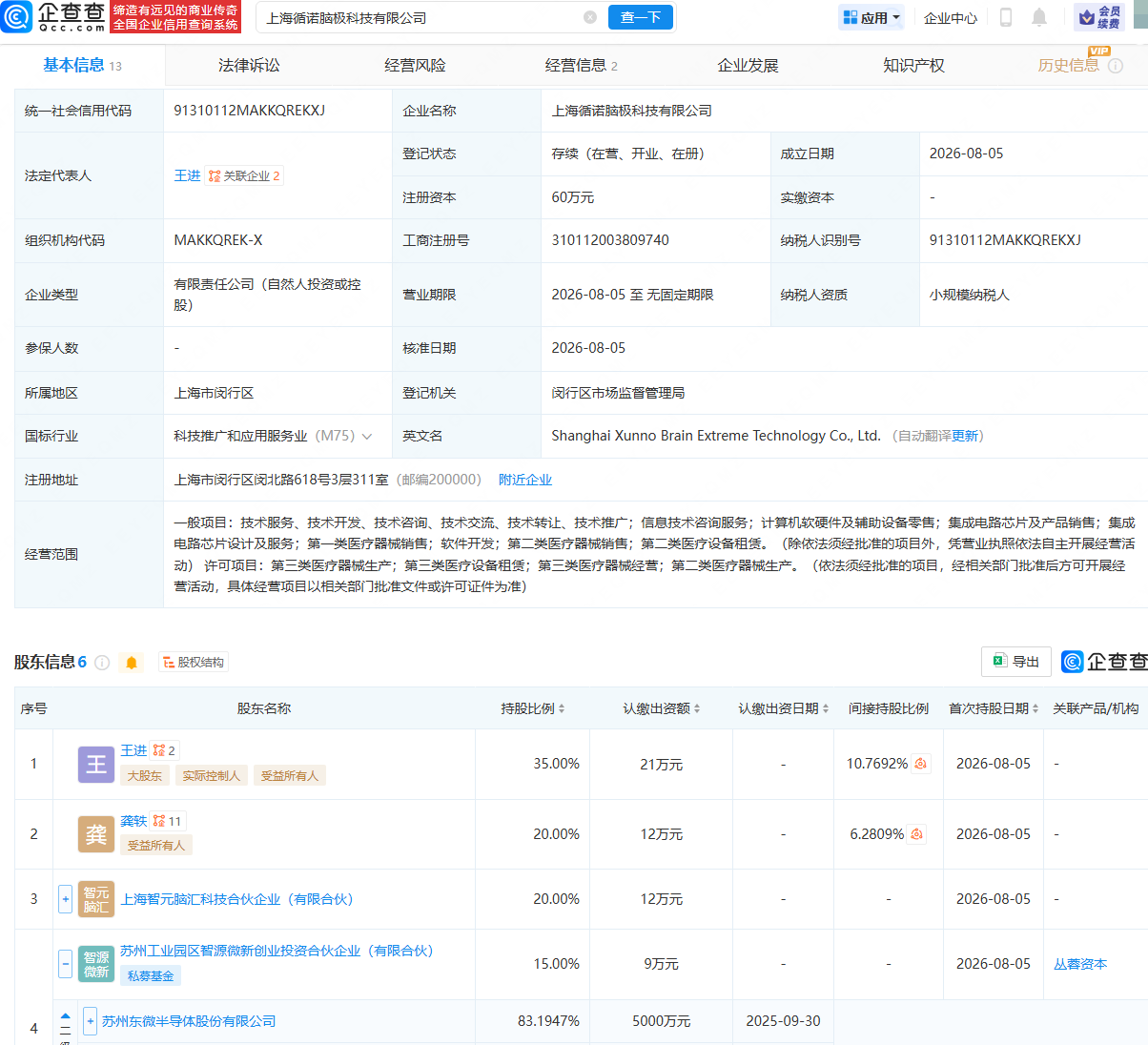1148x1045 pixels.
Task: Open the 应用 dropdown menu
Action: (871, 17)
